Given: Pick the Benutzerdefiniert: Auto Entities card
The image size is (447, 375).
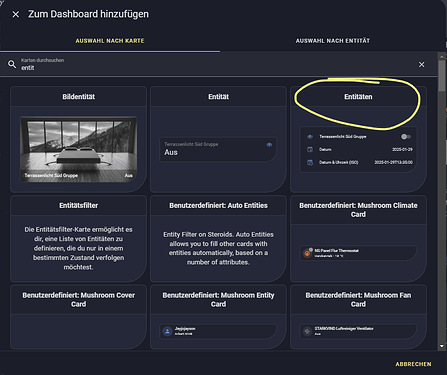Looking at the screenshot, I should pyautogui.click(x=218, y=239).
